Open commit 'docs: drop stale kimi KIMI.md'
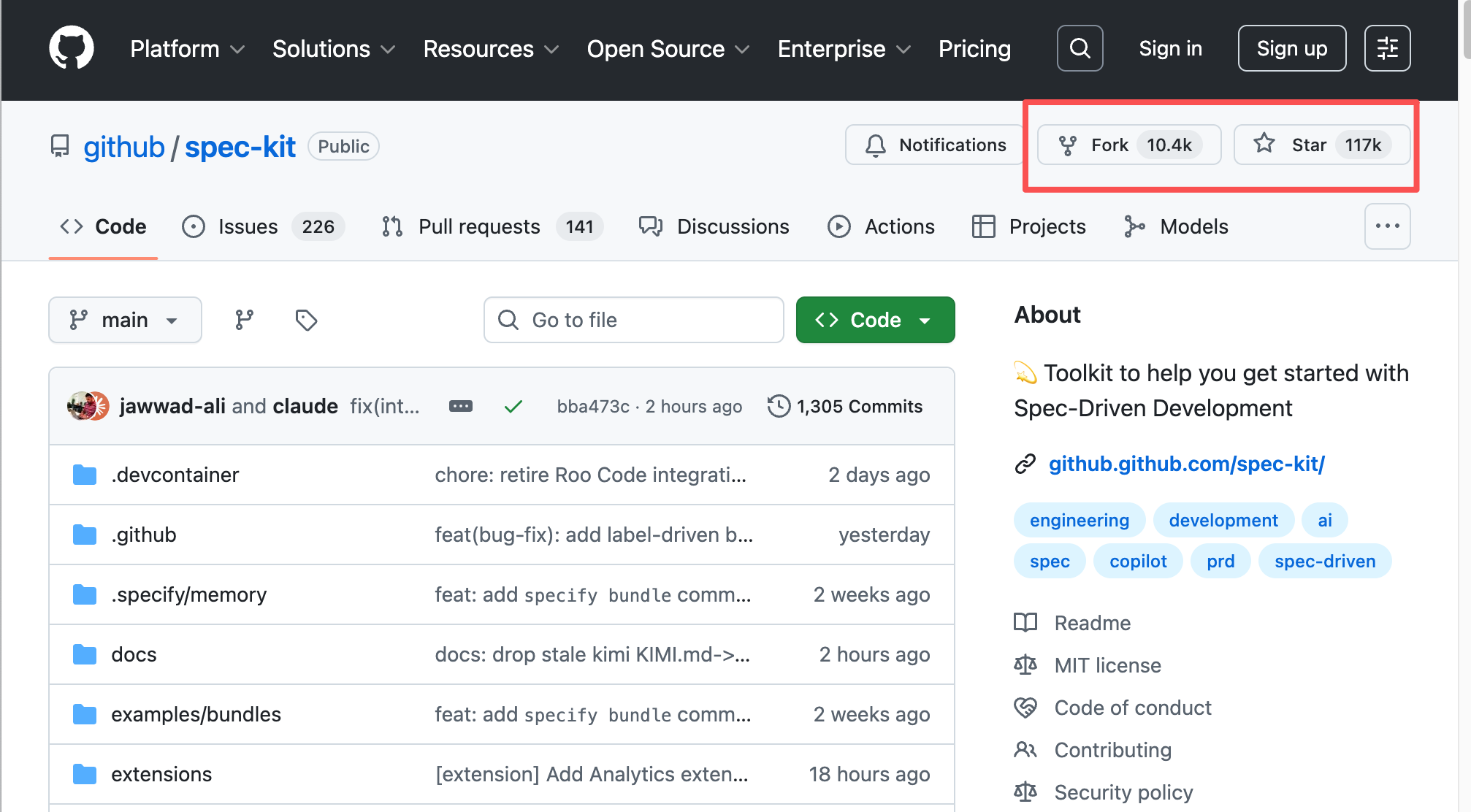 pyautogui.click(x=592, y=654)
